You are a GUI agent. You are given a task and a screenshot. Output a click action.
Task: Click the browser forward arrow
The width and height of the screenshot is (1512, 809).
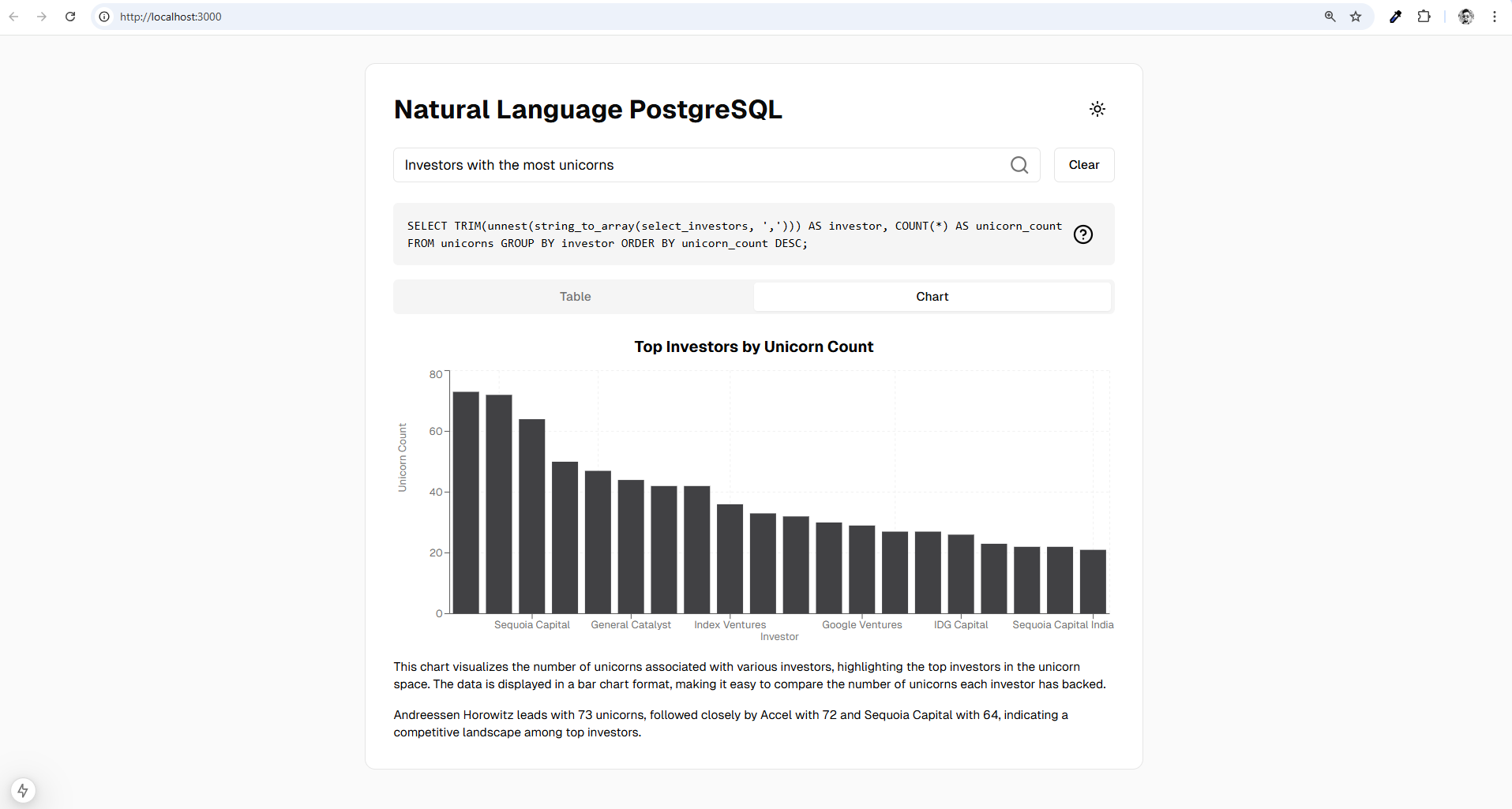click(x=42, y=17)
